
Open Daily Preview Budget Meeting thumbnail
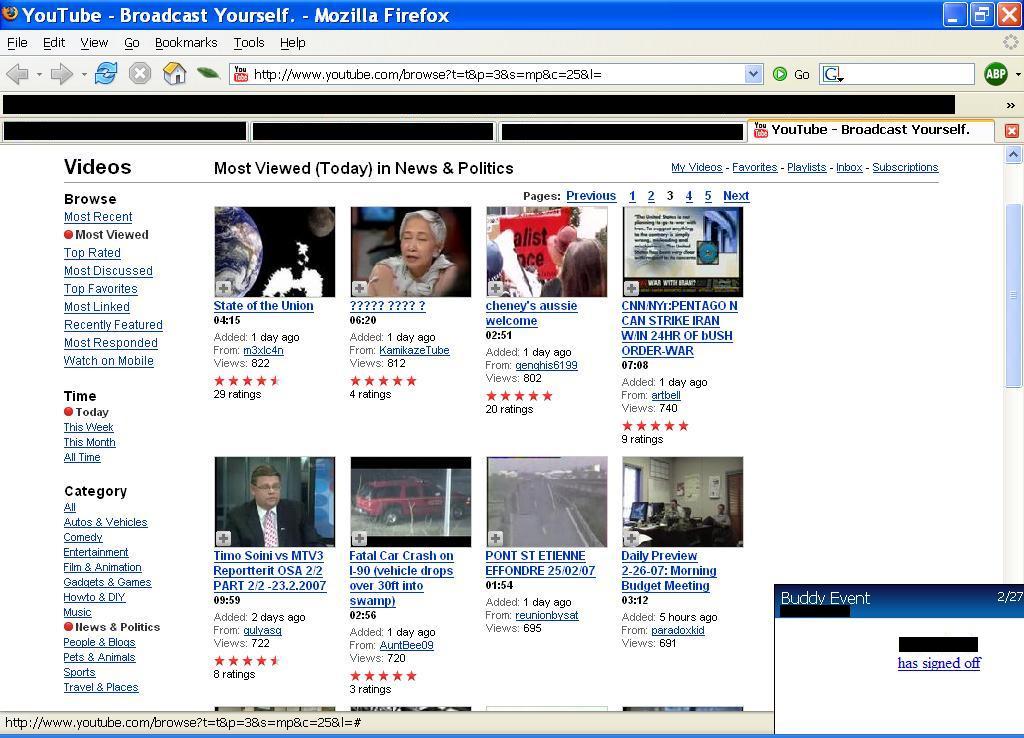[x=682, y=502]
